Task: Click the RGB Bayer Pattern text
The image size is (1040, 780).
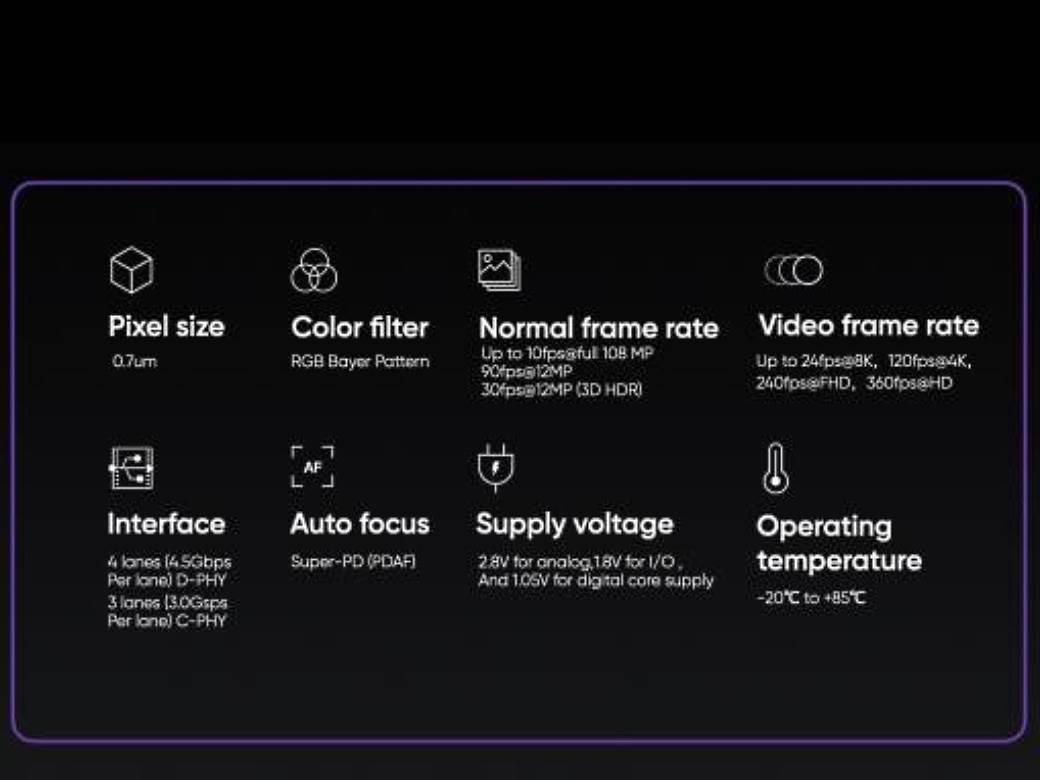Action: tap(360, 361)
